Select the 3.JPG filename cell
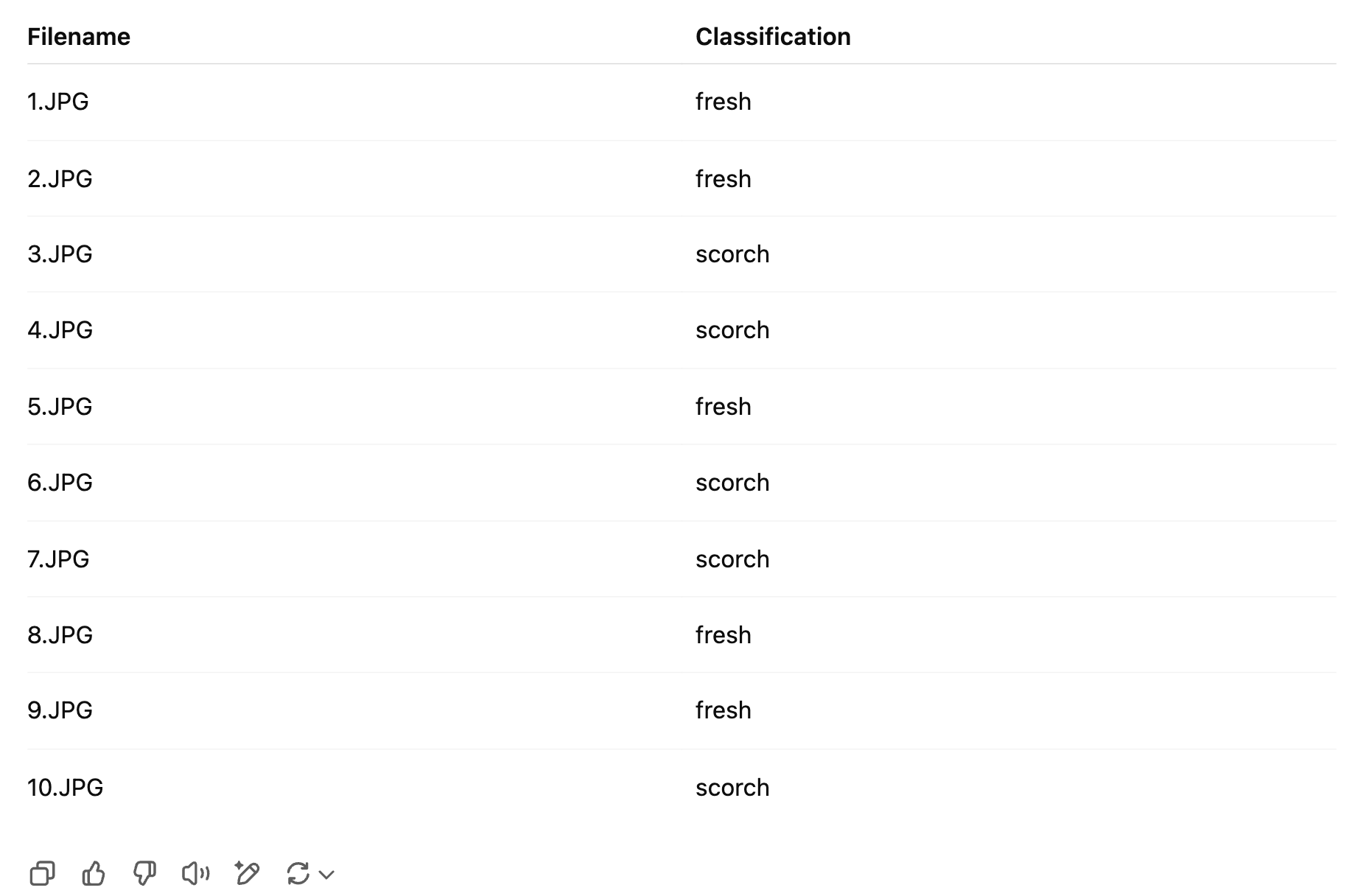Viewport: 1366px width, 896px height. [60, 254]
